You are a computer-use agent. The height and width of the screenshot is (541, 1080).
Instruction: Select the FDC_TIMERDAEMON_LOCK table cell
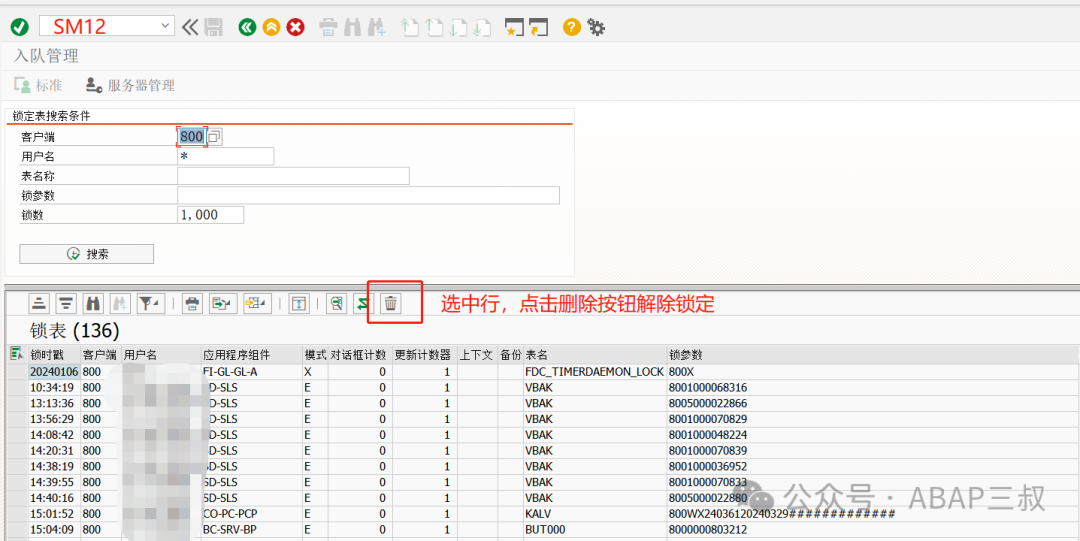point(594,371)
